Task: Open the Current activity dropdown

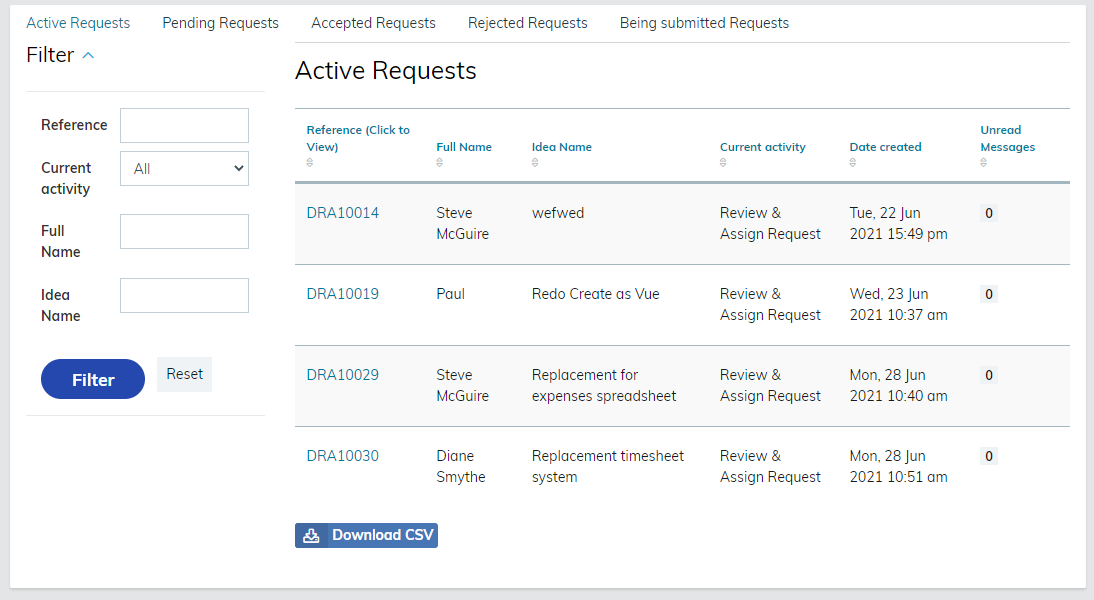Action: click(184, 169)
